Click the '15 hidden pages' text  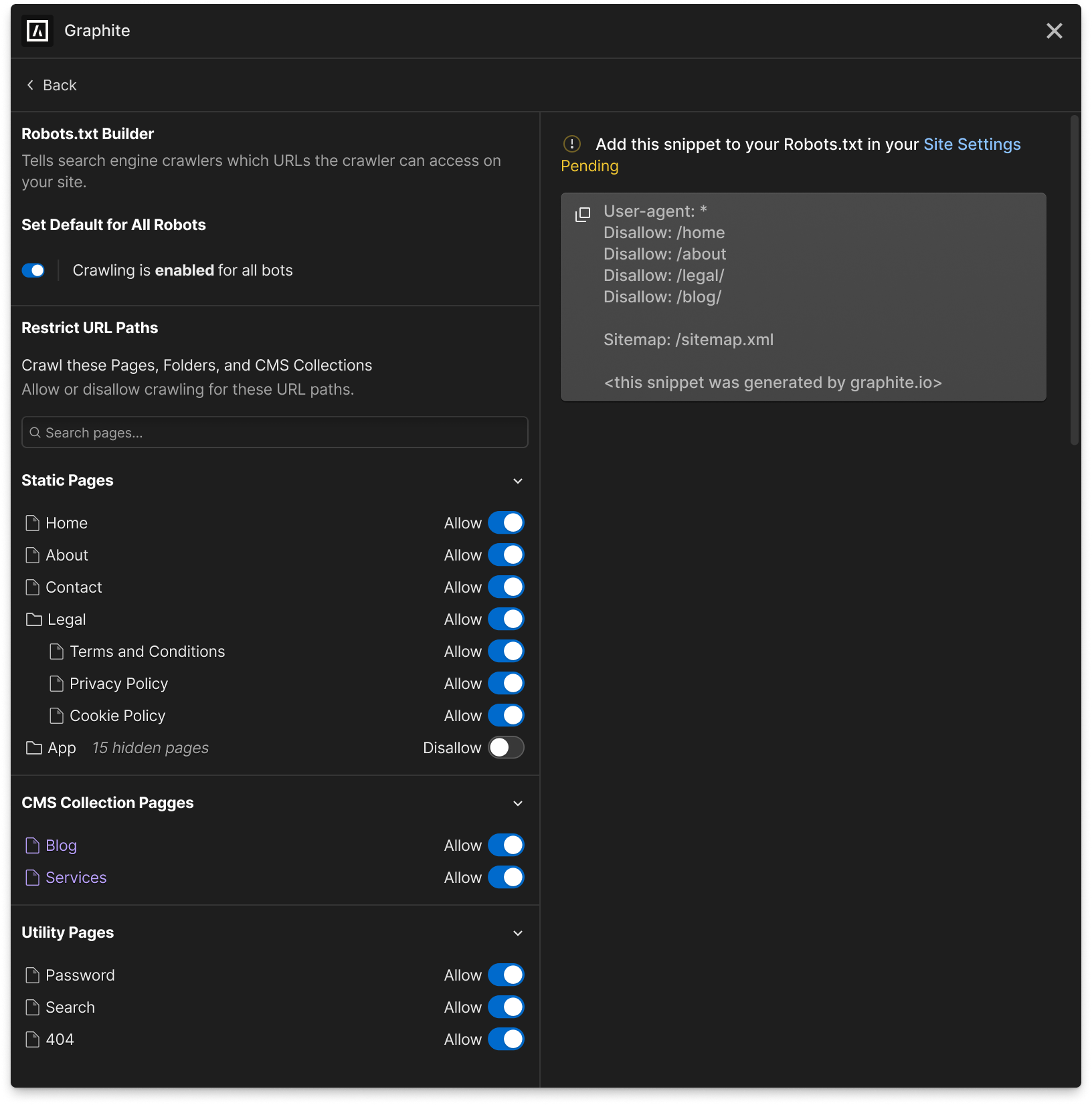pos(151,748)
